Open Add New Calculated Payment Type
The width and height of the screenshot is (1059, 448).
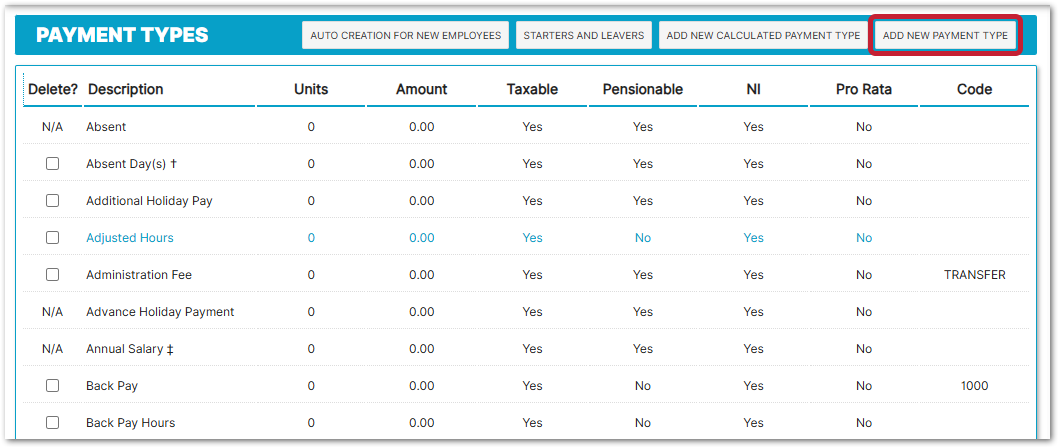pyautogui.click(x=763, y=35)
